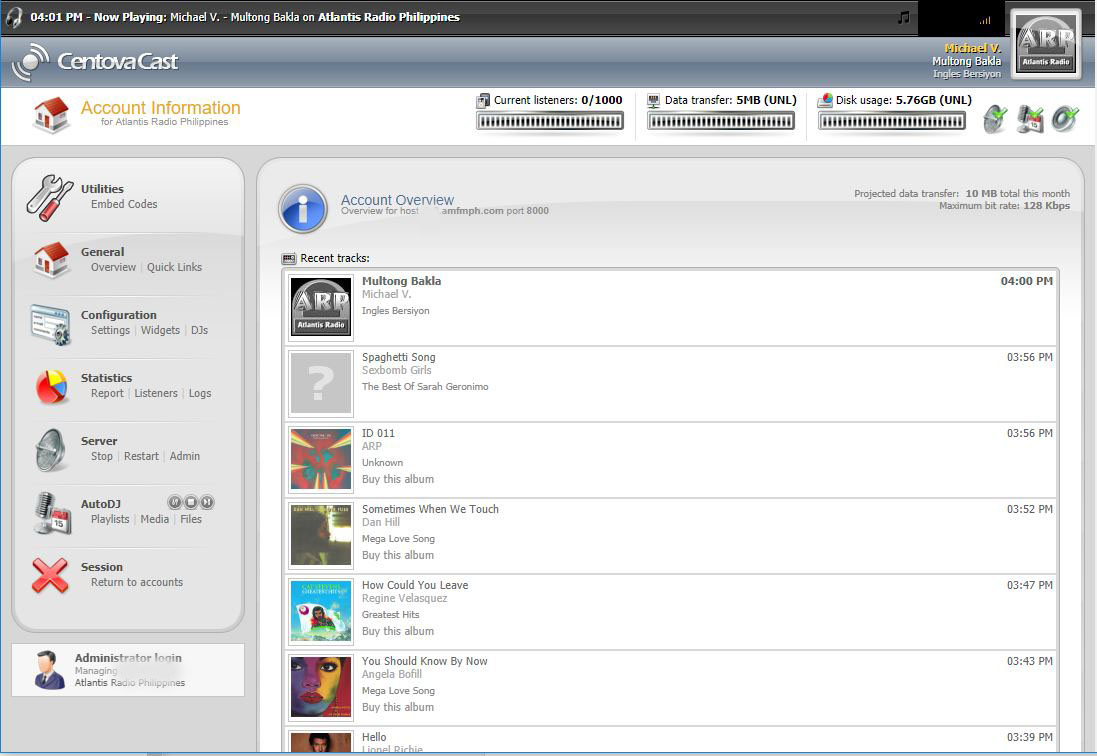1097x756 pixels.
Task: Click the Disk usage pie icon
Action: (826, 101)
